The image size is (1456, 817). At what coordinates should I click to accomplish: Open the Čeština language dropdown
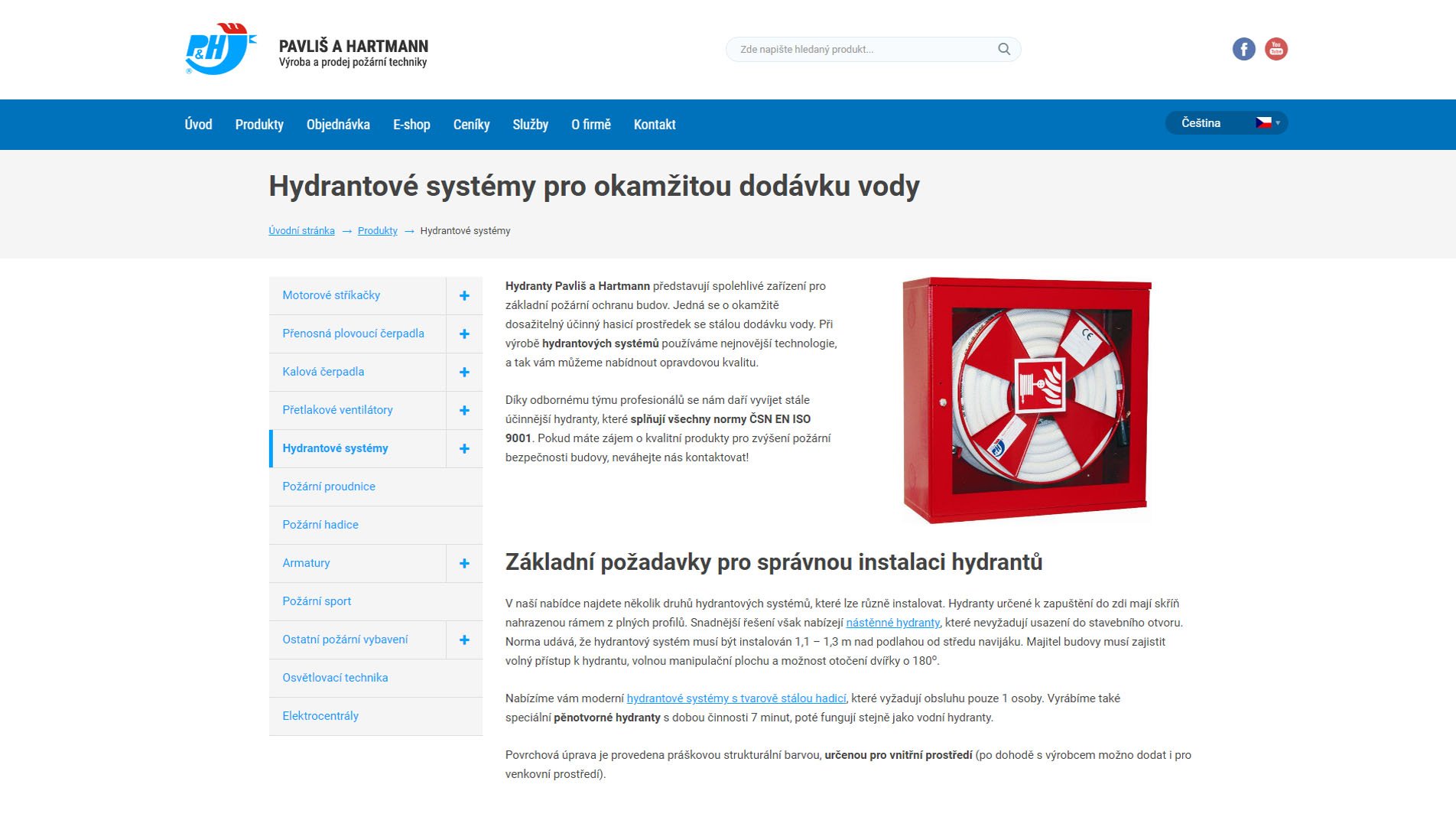coord(1226,122)
